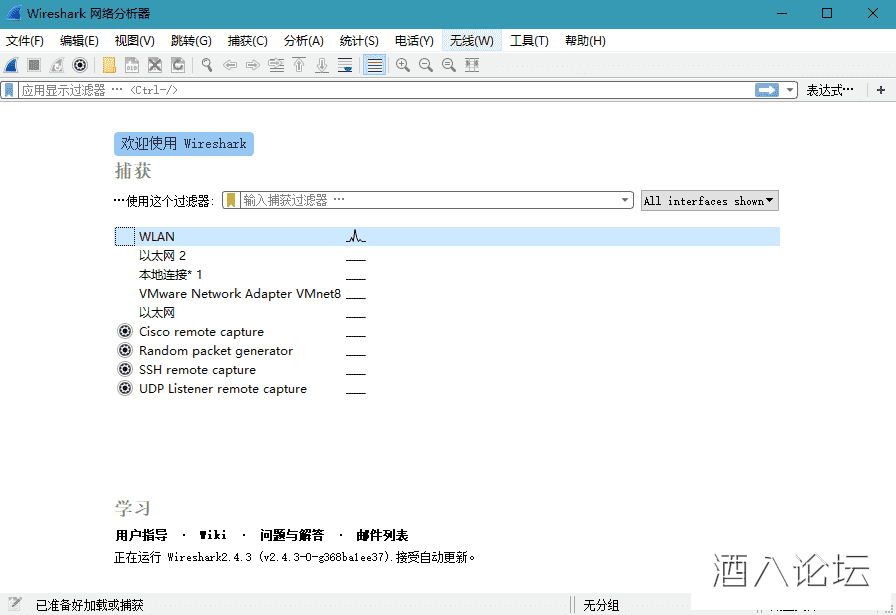This screenshot has width=896, height=615.
Task: Toggle the colorize packet list button
Action: 374,65
